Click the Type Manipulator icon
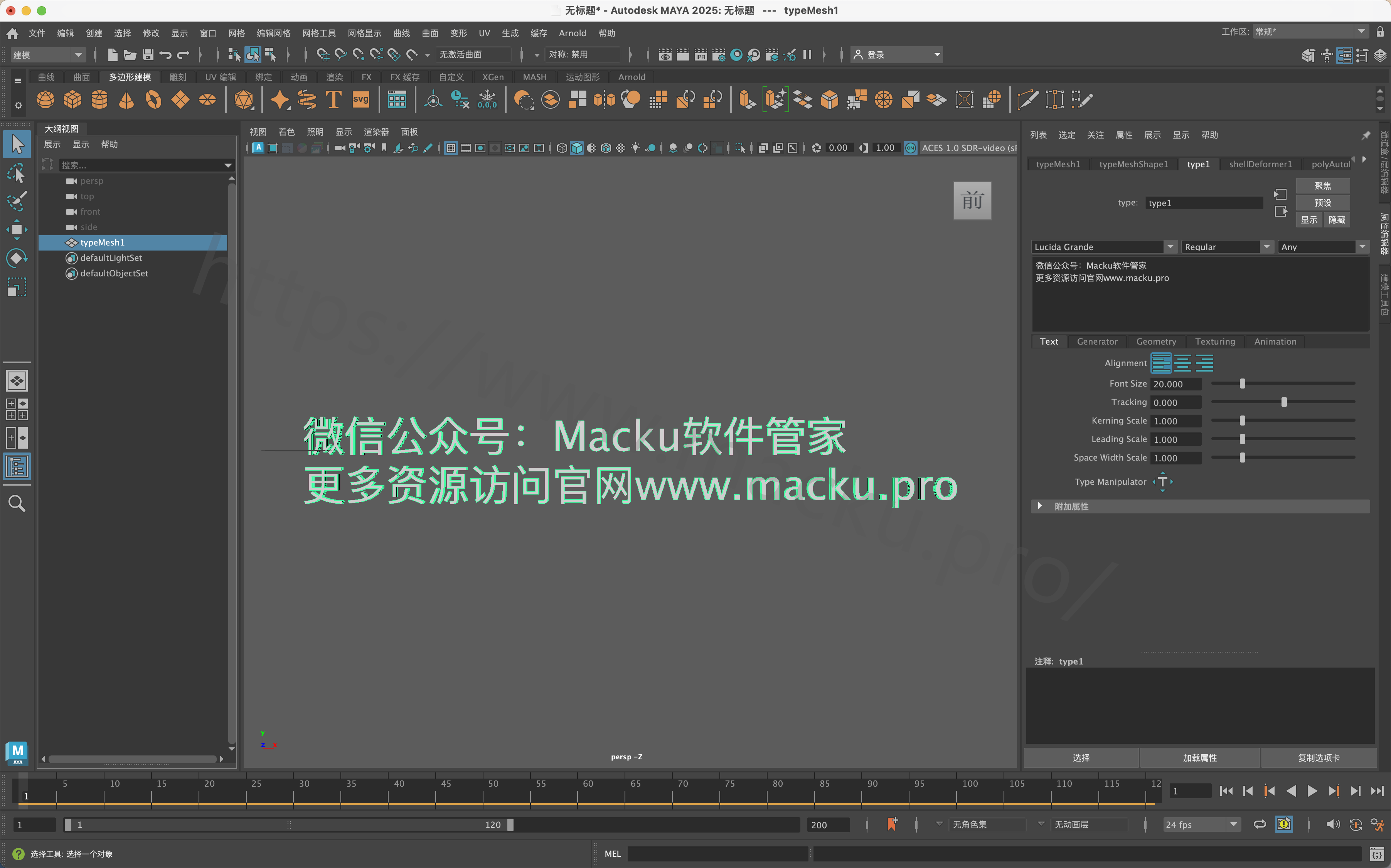The image size is (1391, 868). point(1162,482)
